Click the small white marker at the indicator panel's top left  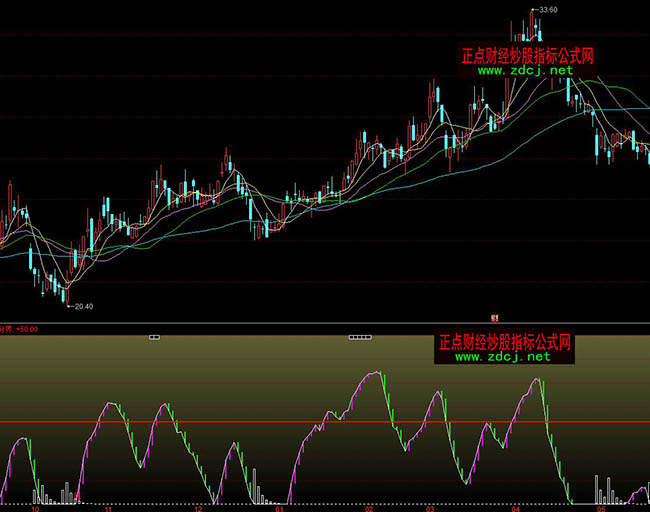pos(154,338)
